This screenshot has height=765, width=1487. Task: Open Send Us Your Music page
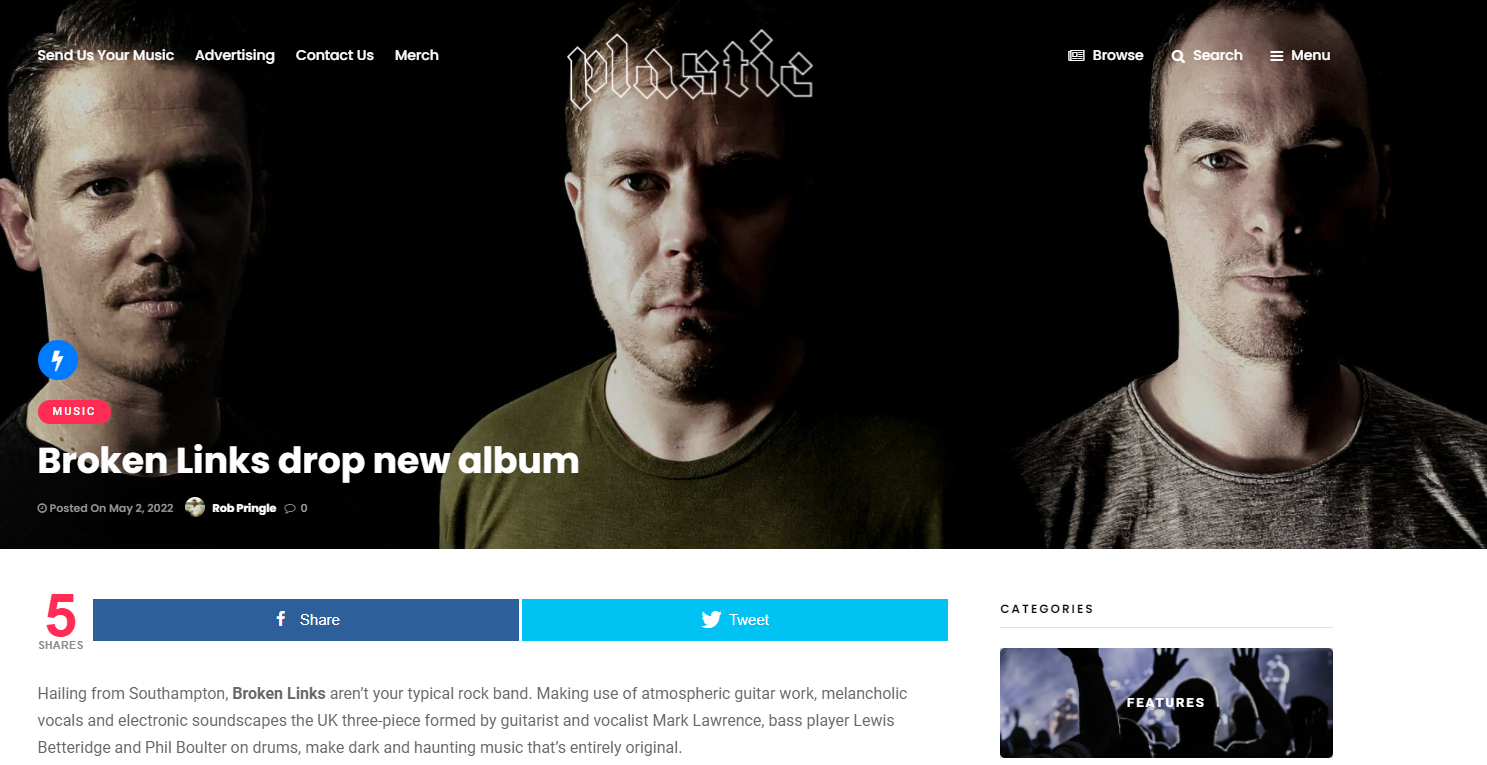106,55
